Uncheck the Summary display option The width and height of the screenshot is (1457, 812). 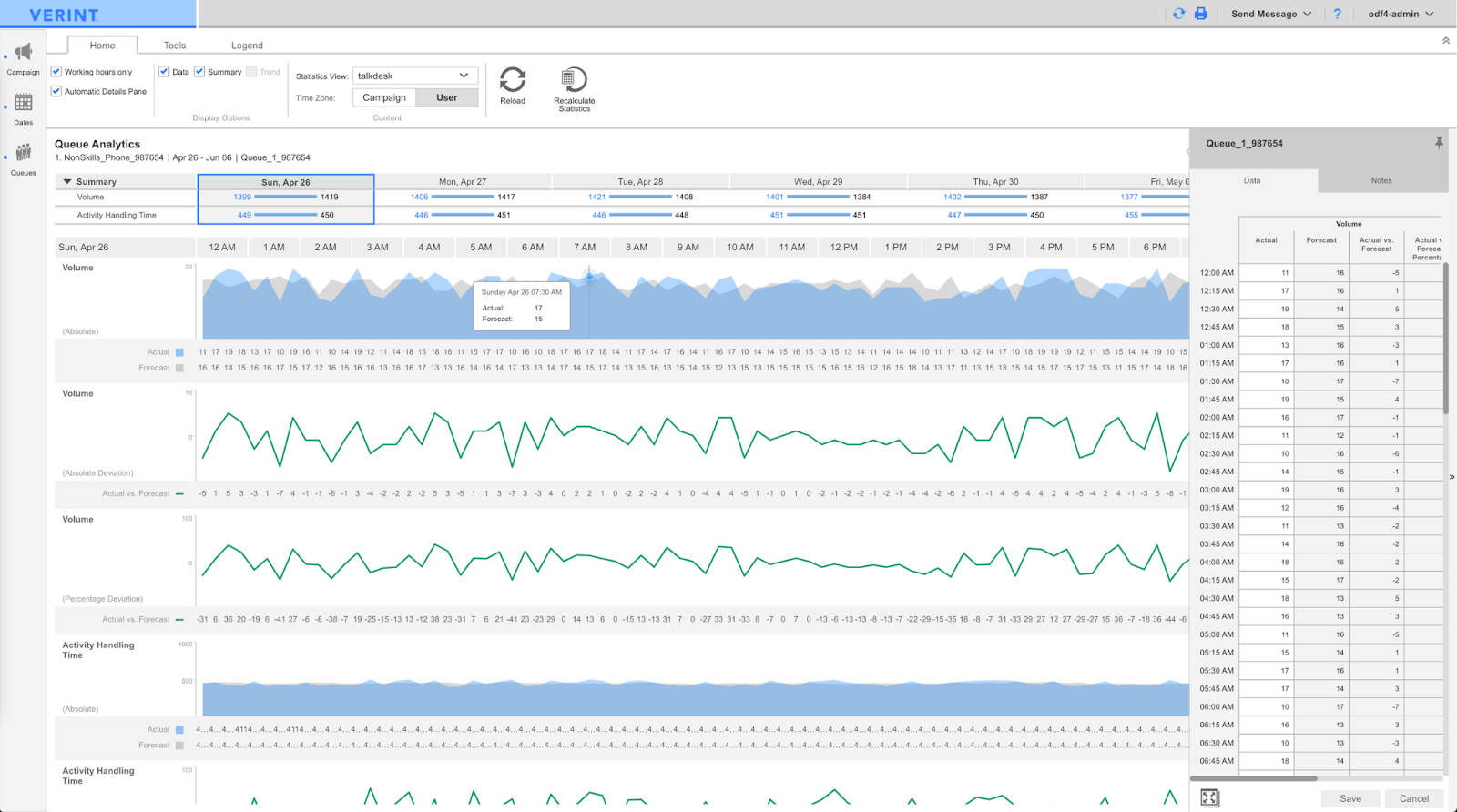point(199,71)
